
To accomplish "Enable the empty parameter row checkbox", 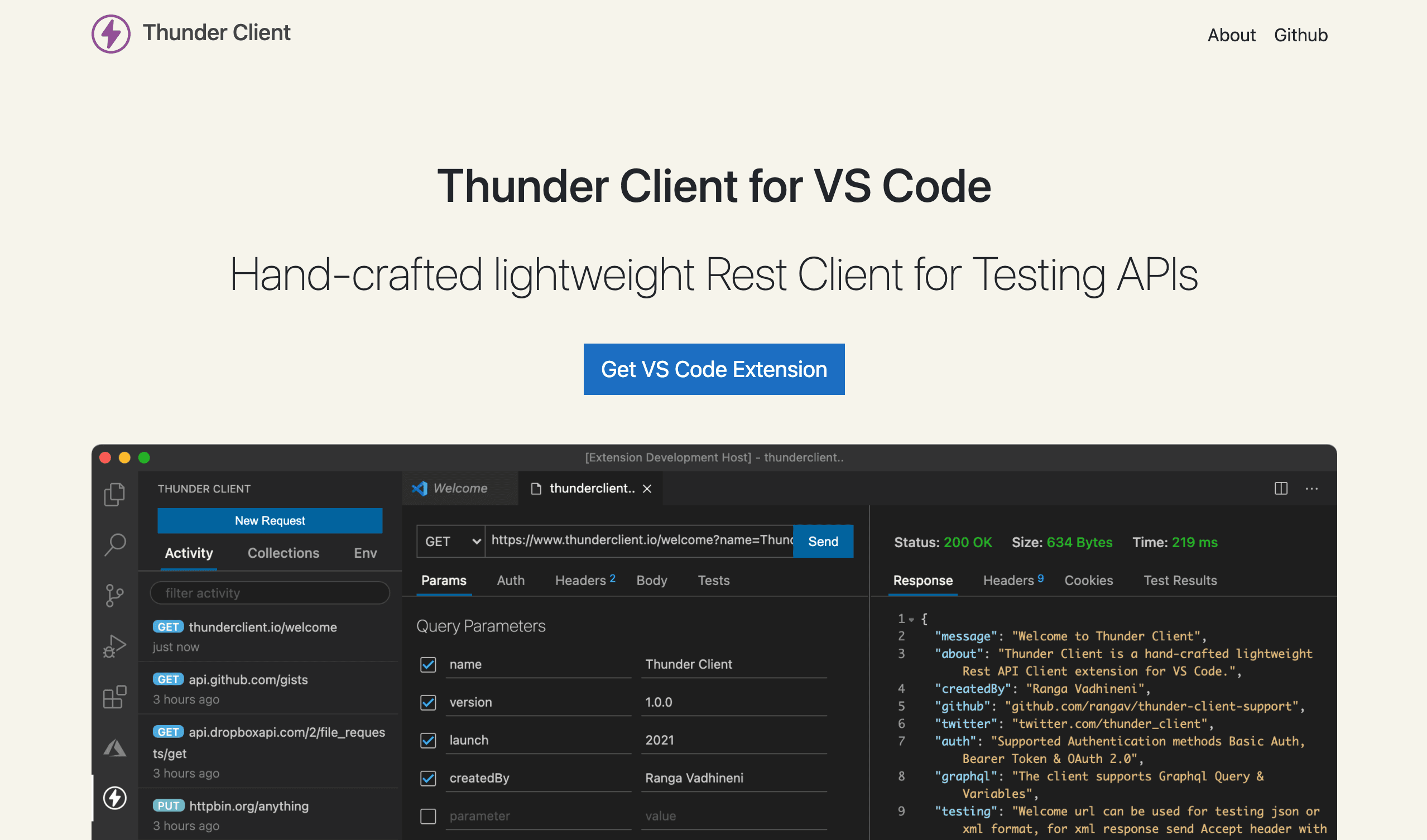I will tap(428, 815).
